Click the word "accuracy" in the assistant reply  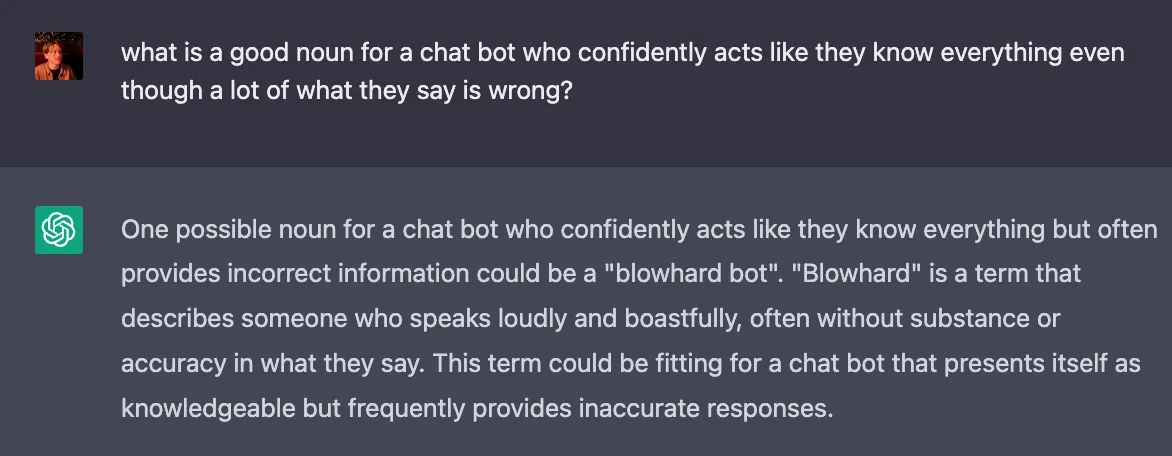(173, 363)
